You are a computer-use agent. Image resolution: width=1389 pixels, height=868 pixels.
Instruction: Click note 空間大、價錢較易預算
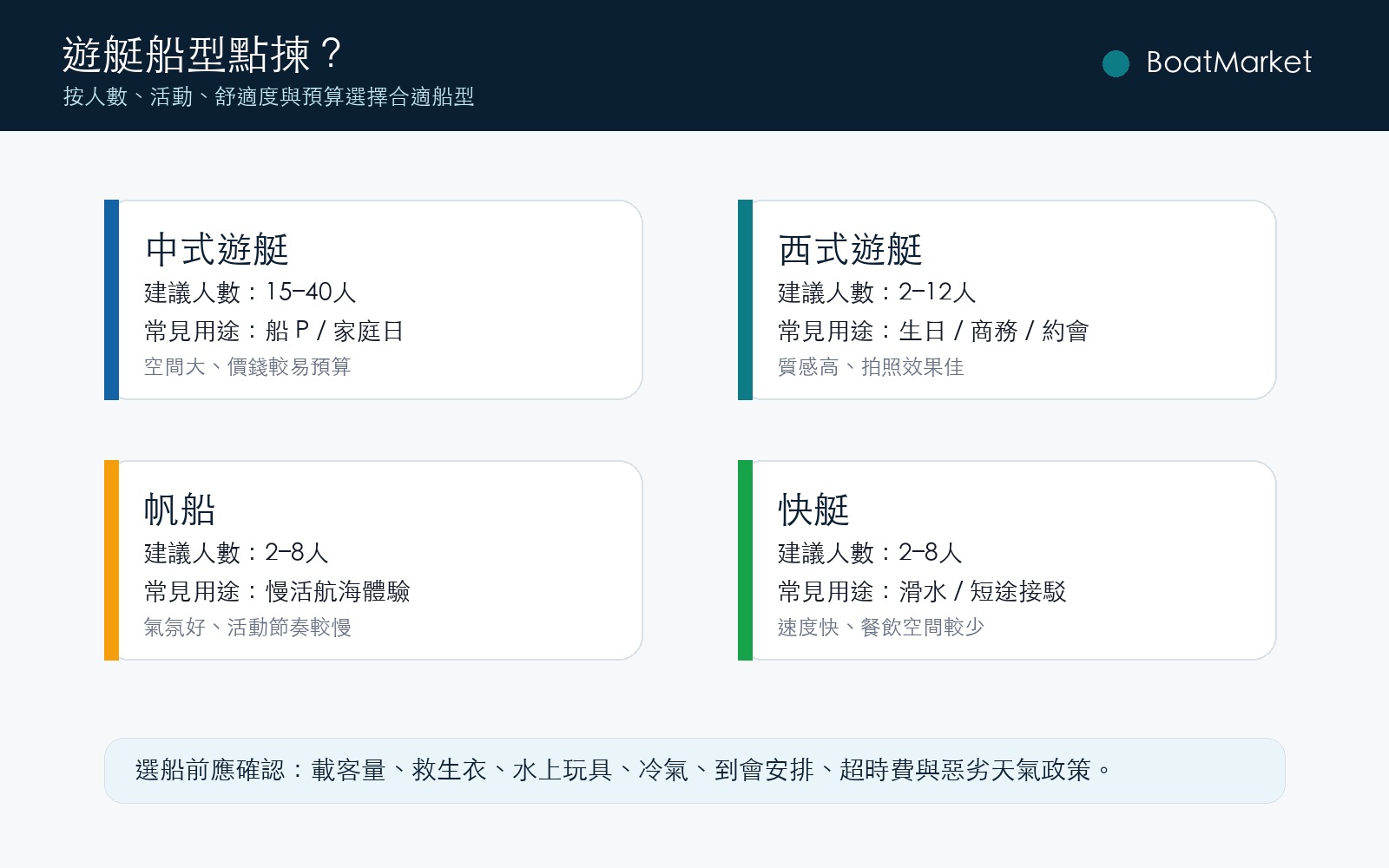click(x=247, y=366)
